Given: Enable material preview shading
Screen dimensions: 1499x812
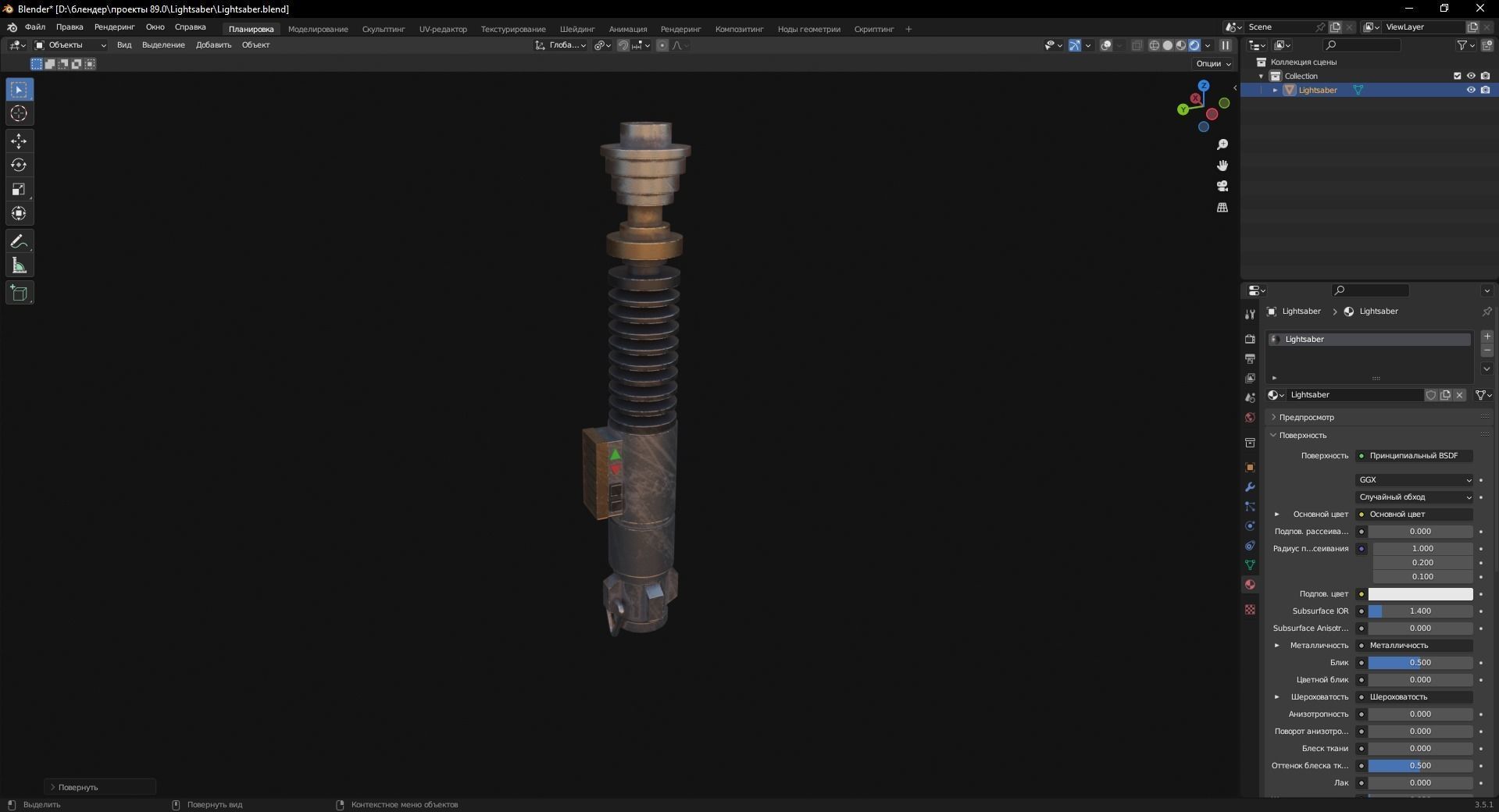Looking at the screenshot, I should pyautogui.click(x=1181, y=45).
